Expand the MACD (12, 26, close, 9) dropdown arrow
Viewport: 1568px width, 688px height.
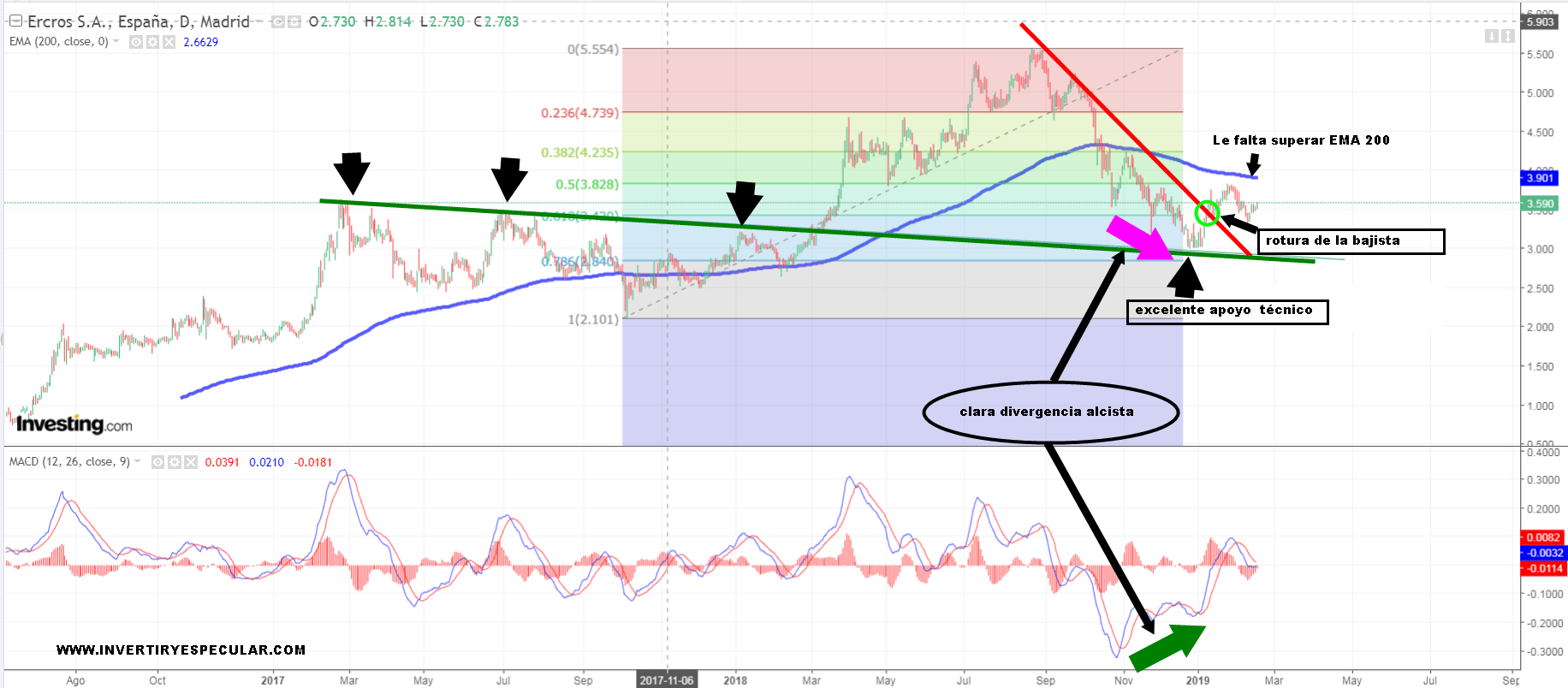[x=138, y=462]
